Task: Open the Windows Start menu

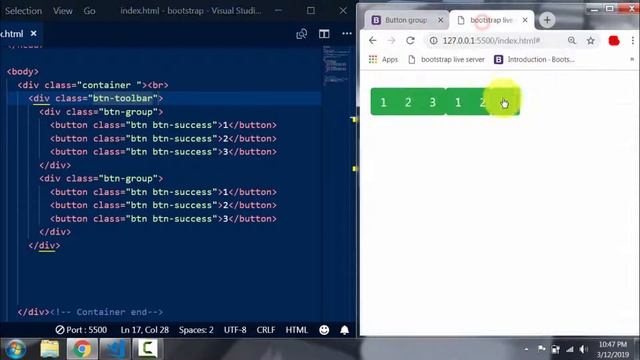Action: [x=16, y=349]
